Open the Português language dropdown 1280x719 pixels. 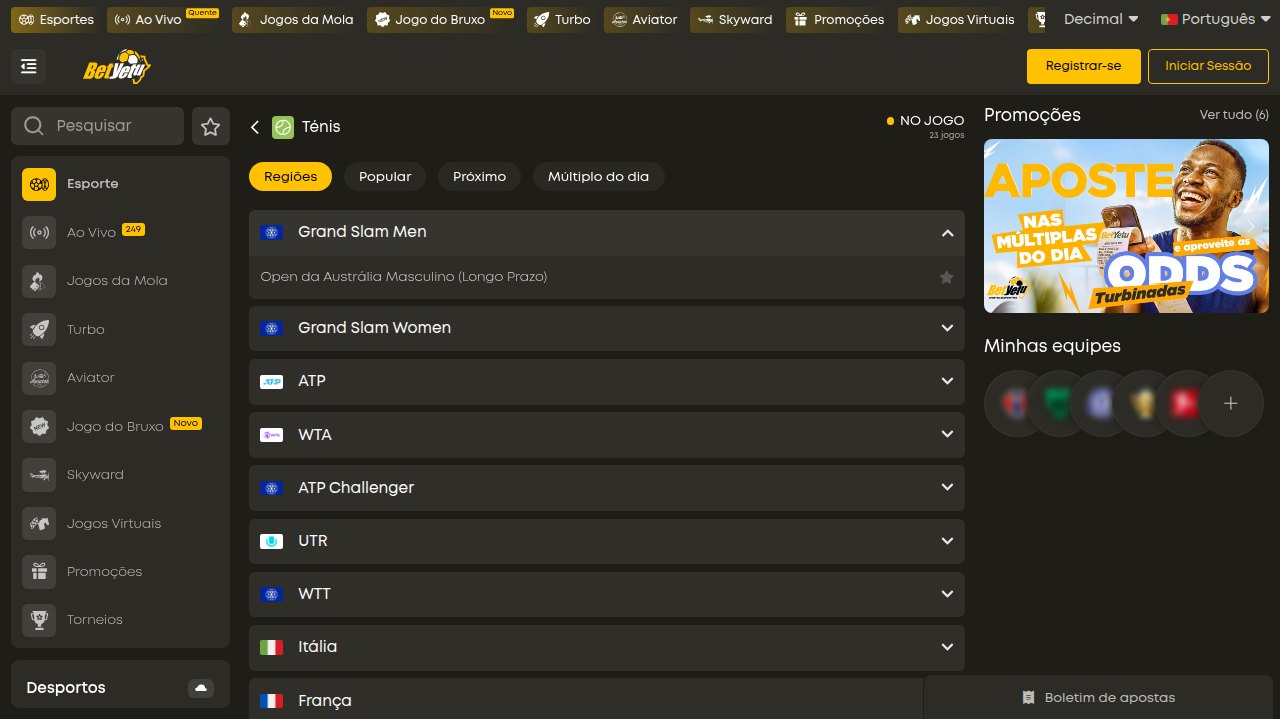click(1214, 19)
